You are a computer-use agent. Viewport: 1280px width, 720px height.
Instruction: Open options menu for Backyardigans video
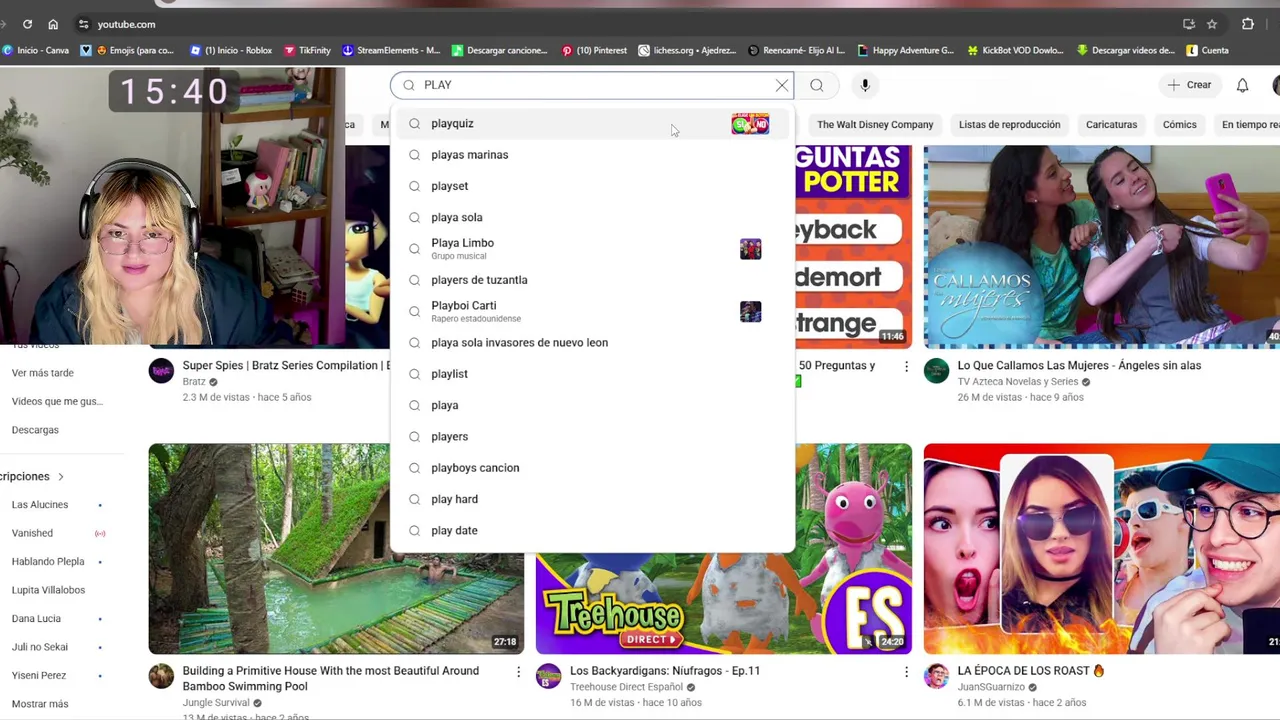pyautogui.click(x=906, y=673)
